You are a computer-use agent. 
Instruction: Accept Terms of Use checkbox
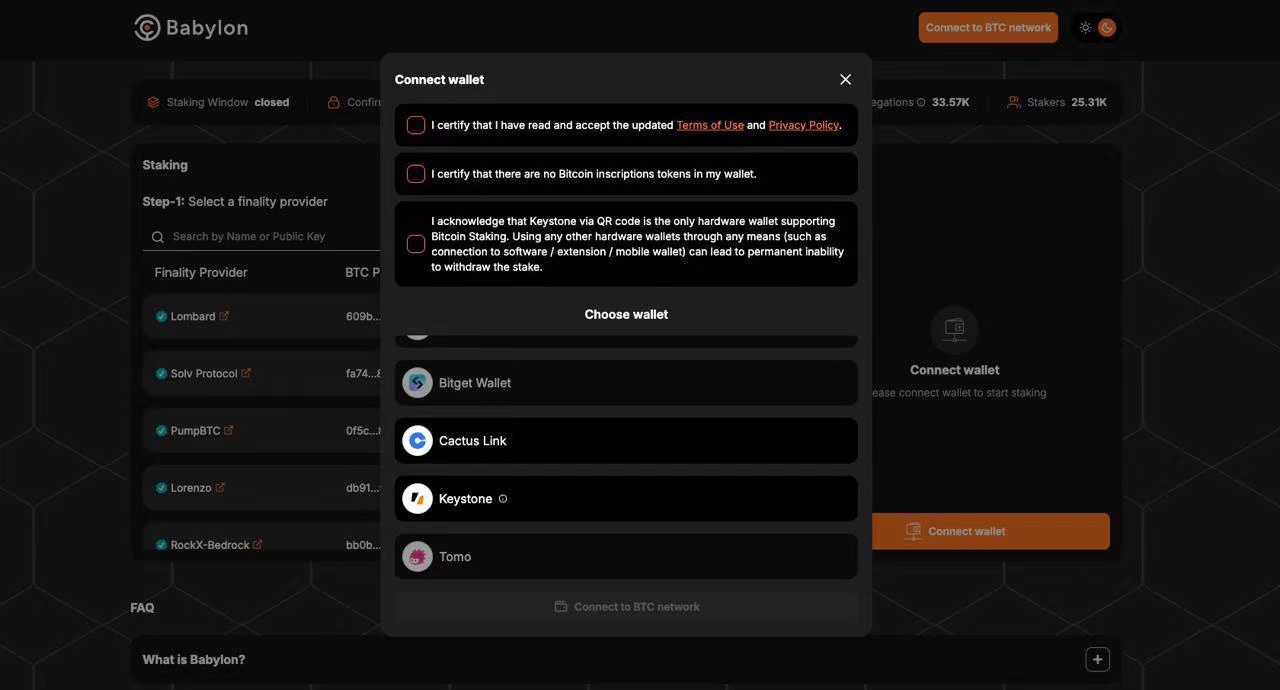(x=416, y=125)
